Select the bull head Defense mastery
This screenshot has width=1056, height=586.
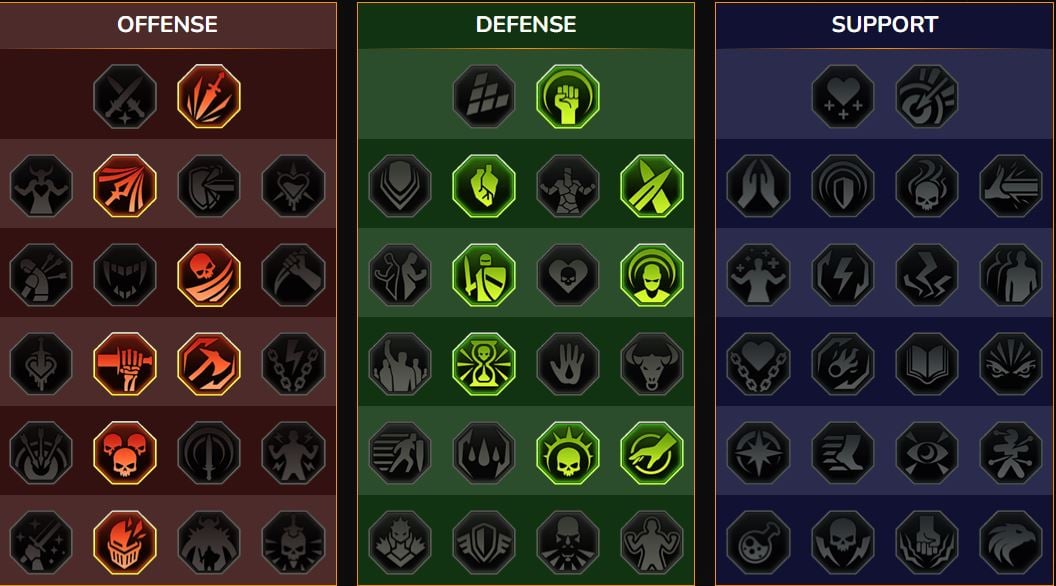coord(651,364)
